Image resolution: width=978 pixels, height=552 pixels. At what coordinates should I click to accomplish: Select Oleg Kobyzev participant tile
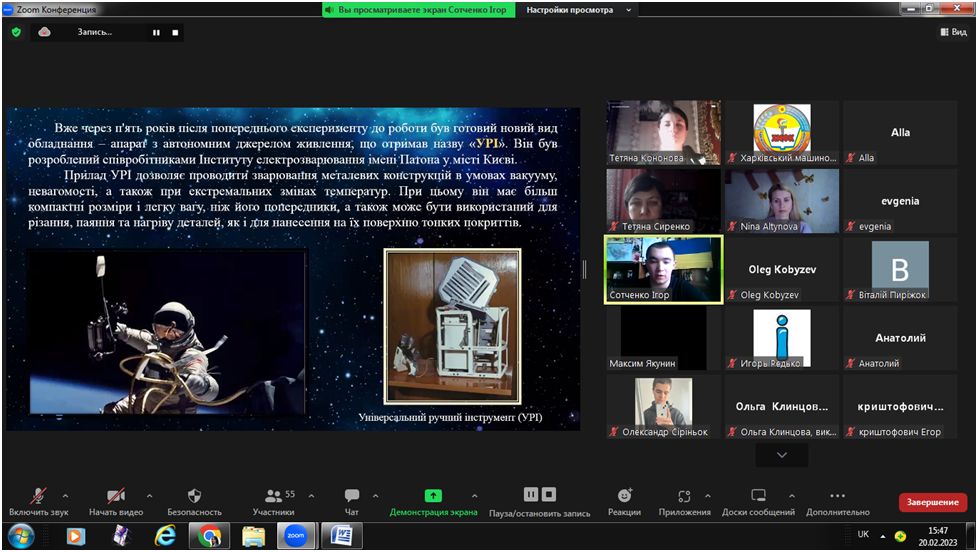click(x=782, y=269)
